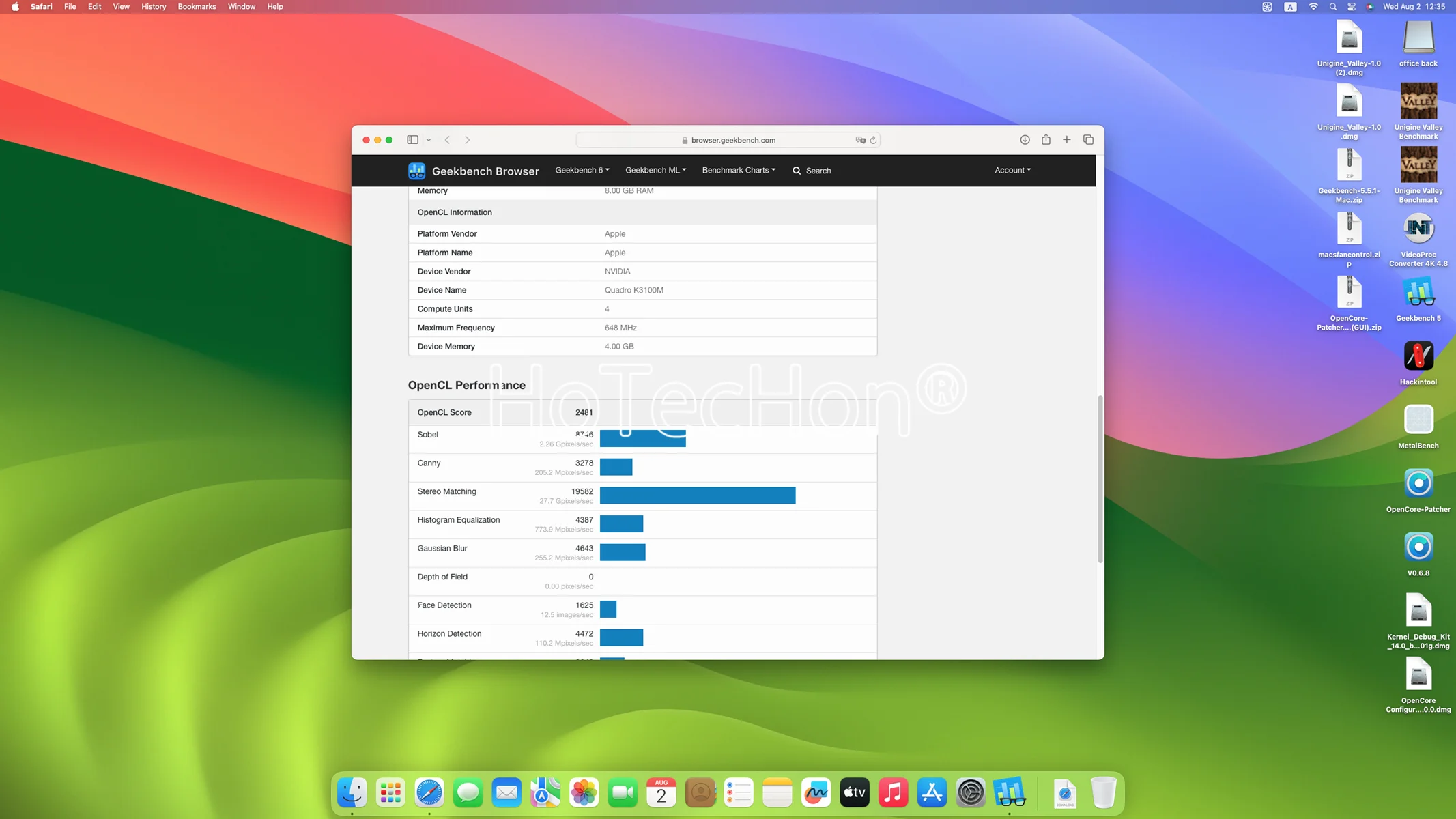Open the Account dropdown menu
Screen dimensions: 1456x819
tap(1013, 170)
